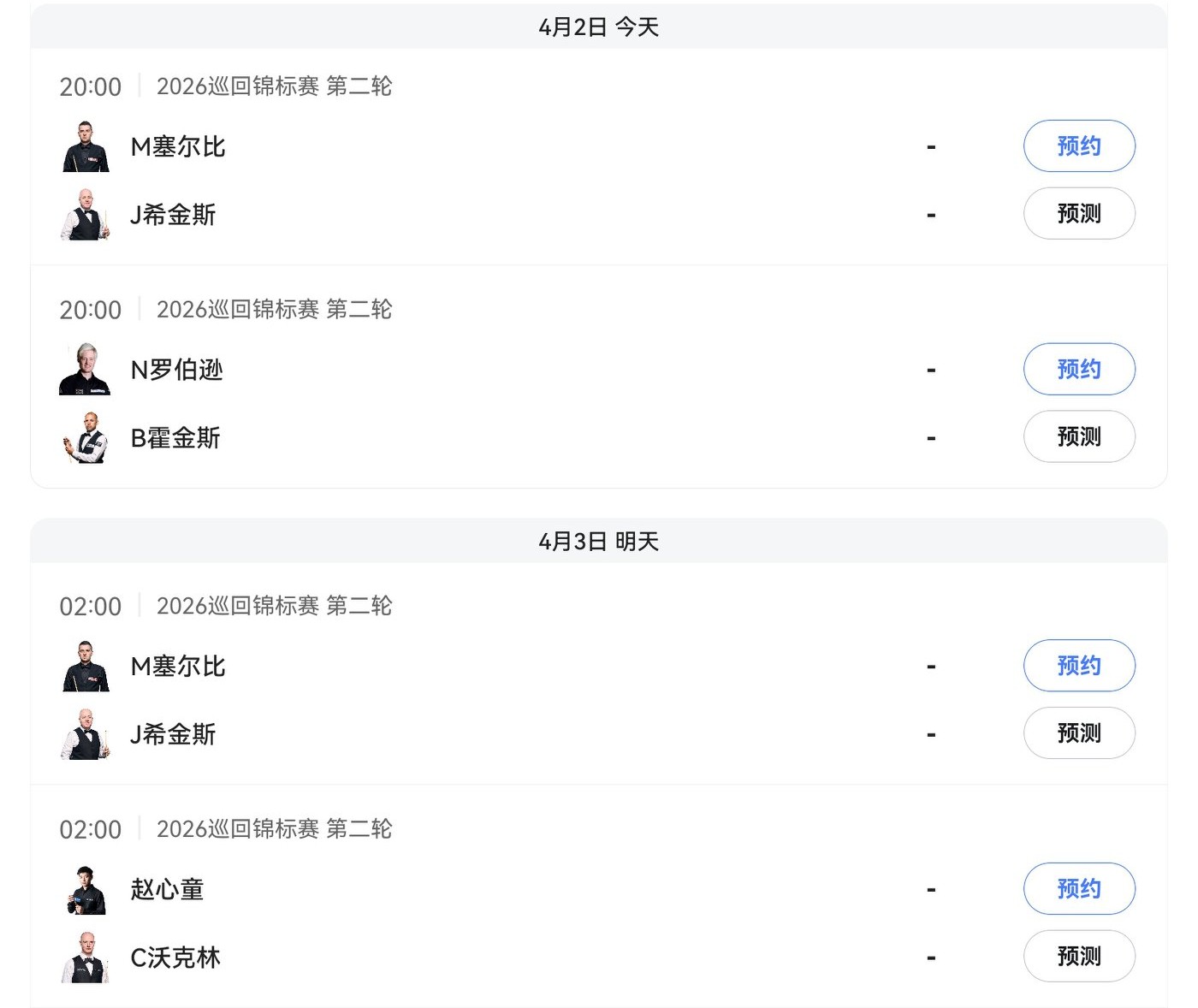Open 赵心童's player avatar
The width and height of the screenshot is (1198, 1008).
tap(86, 889)
